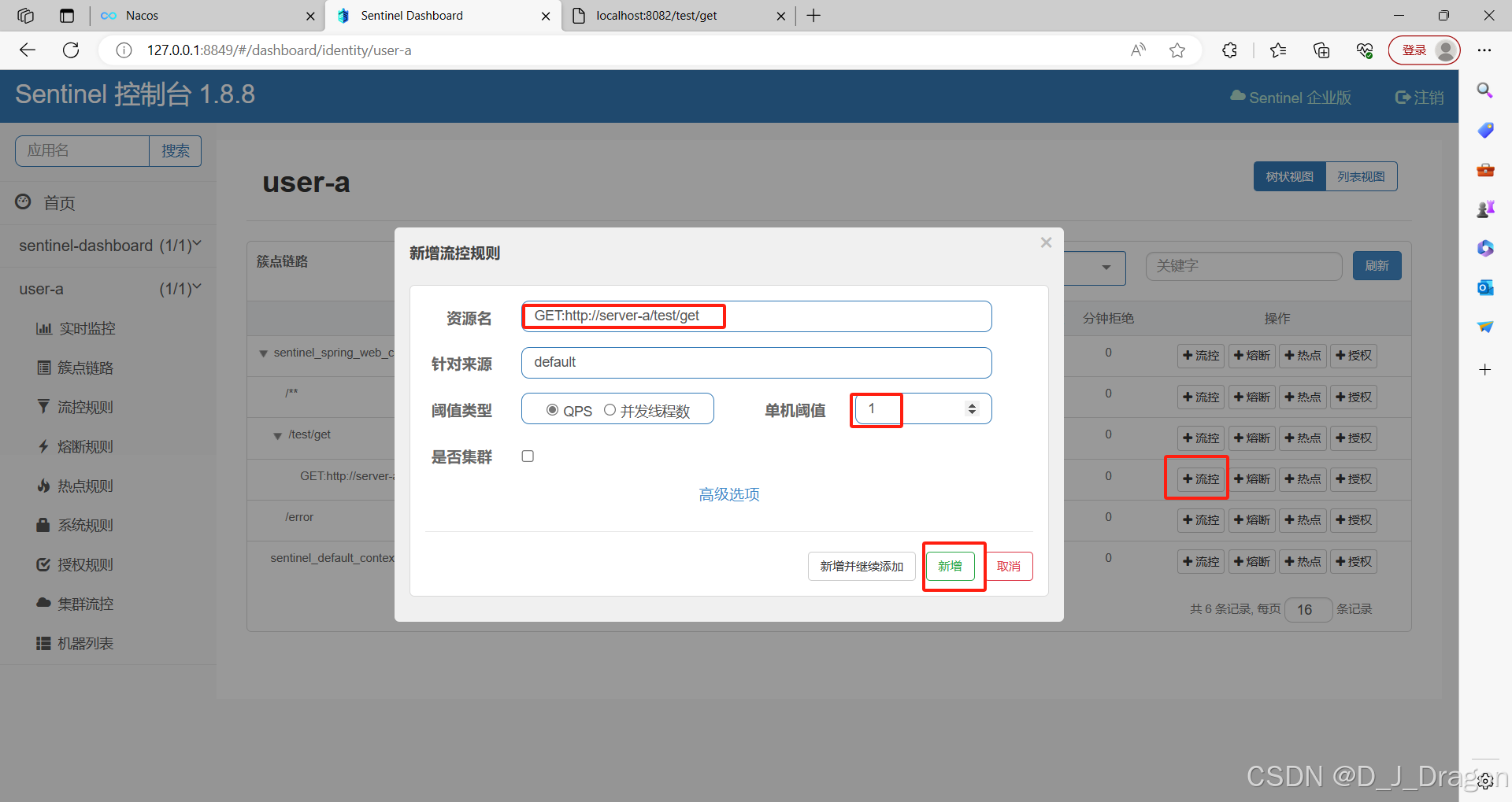Toggle the 是否集群 checkbox
Viewport: 1512px width, 802px height.
(x=528, y=456)
